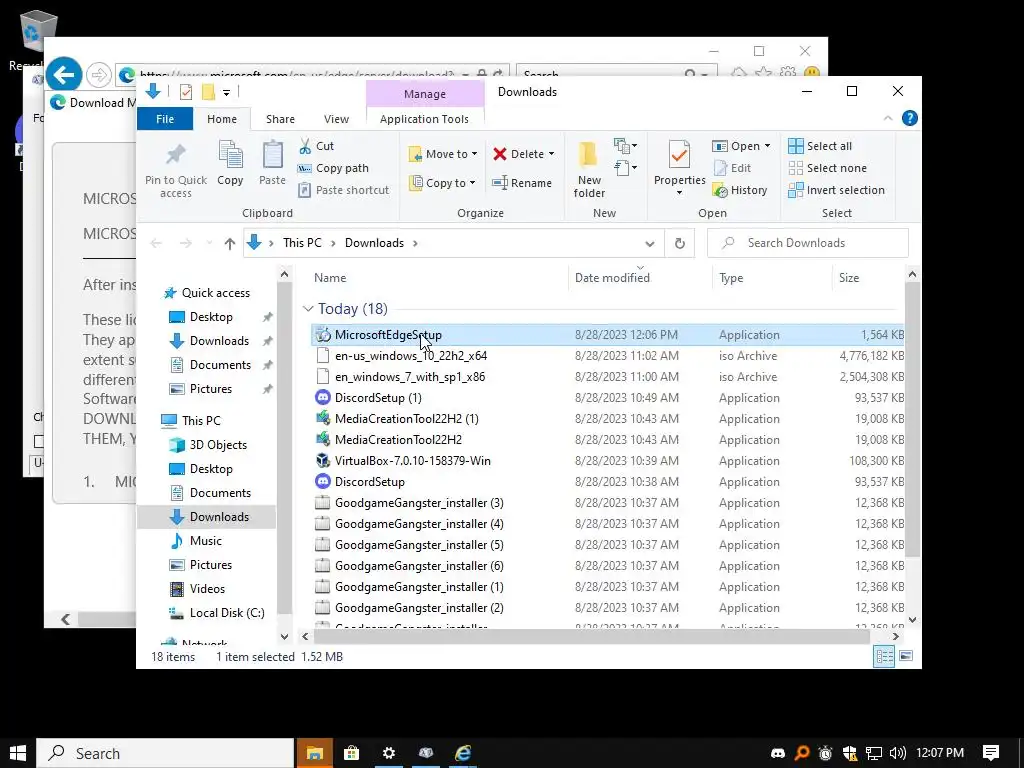The image size is (1024, 768).
Task: Click Back arrow in Internet Explorer window
Action: coord(63,75)
